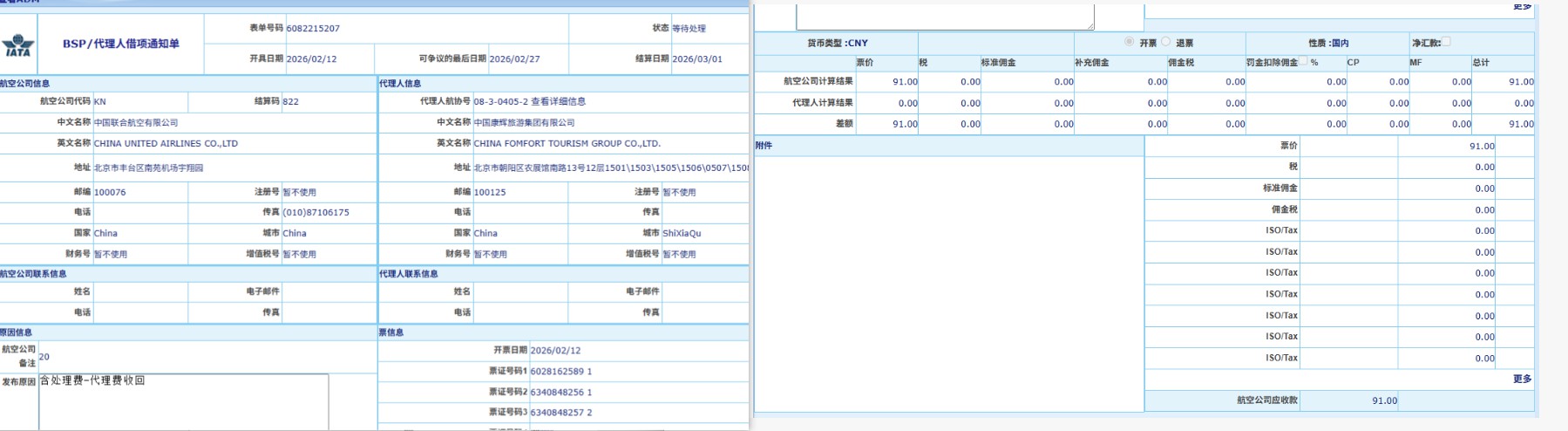Open the 查看详细信息 agent details link
Image resolution: width=1568 pixels, height=431 pixels.
[x=558, y=101]
